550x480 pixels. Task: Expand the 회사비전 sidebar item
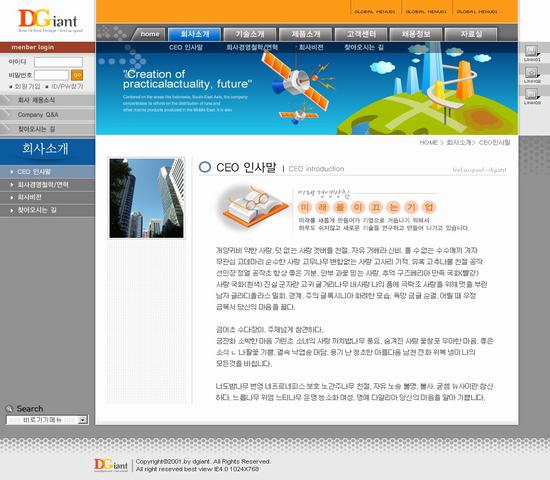click(47, 198)
